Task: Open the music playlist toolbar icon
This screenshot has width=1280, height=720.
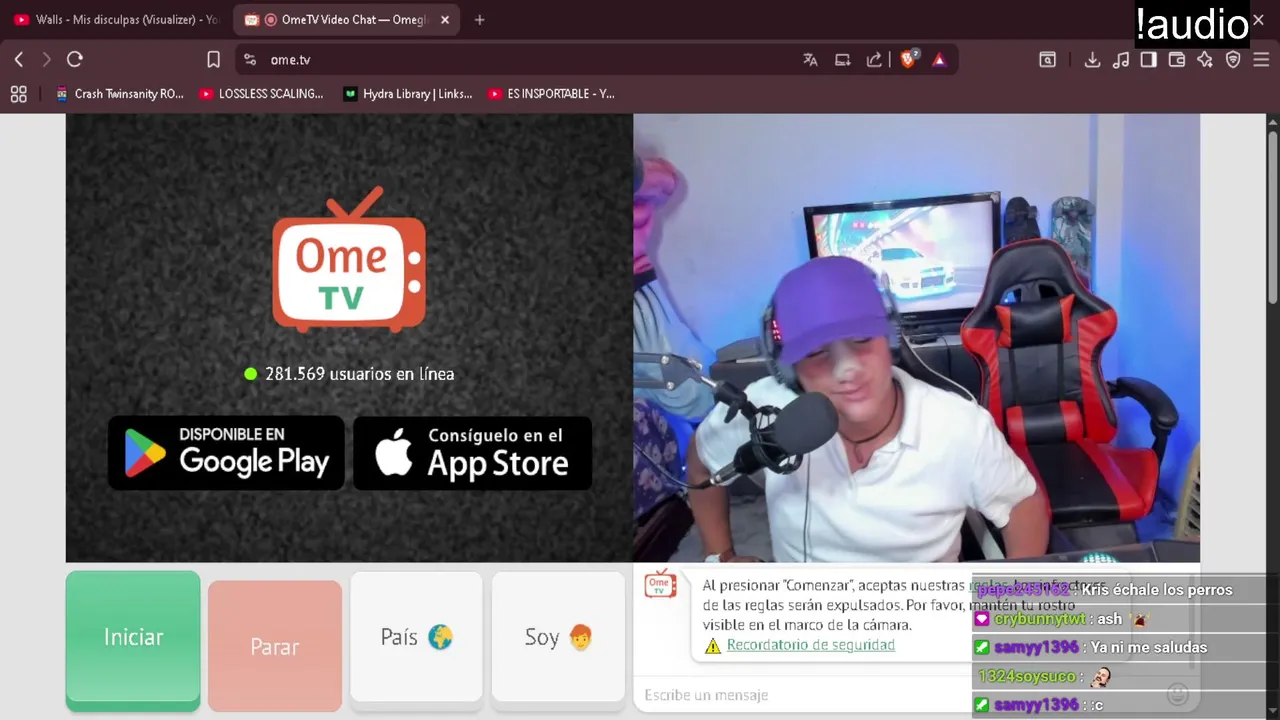Action: pos(1121,60)
